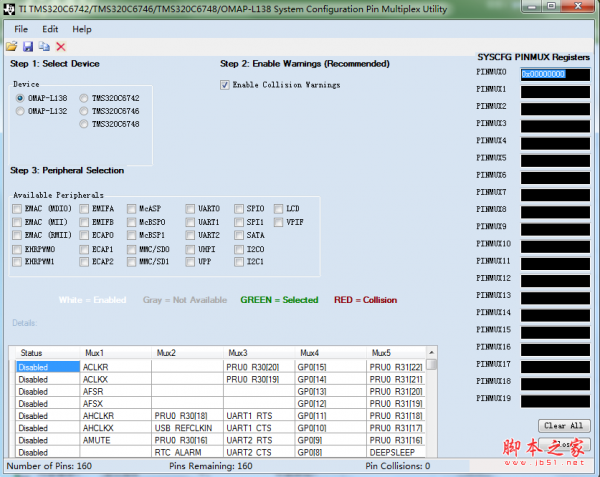Open the Help menu
This screenshot has width=600, height=477.
point(81,29)
